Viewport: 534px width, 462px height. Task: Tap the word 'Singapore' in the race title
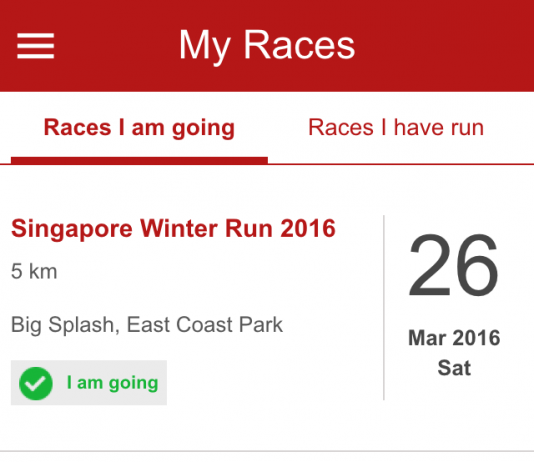point(72,229)
